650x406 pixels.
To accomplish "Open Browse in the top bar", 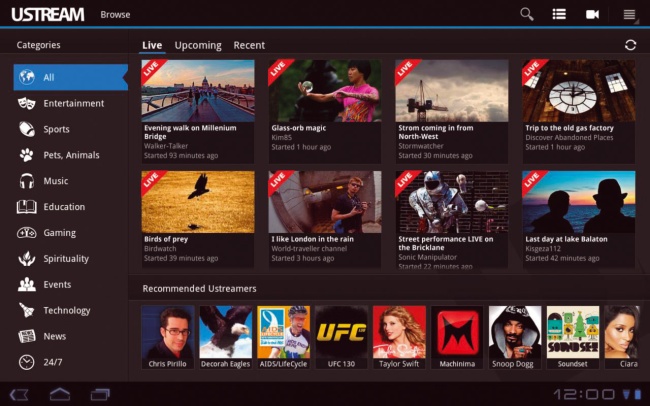I will [114, 15].
